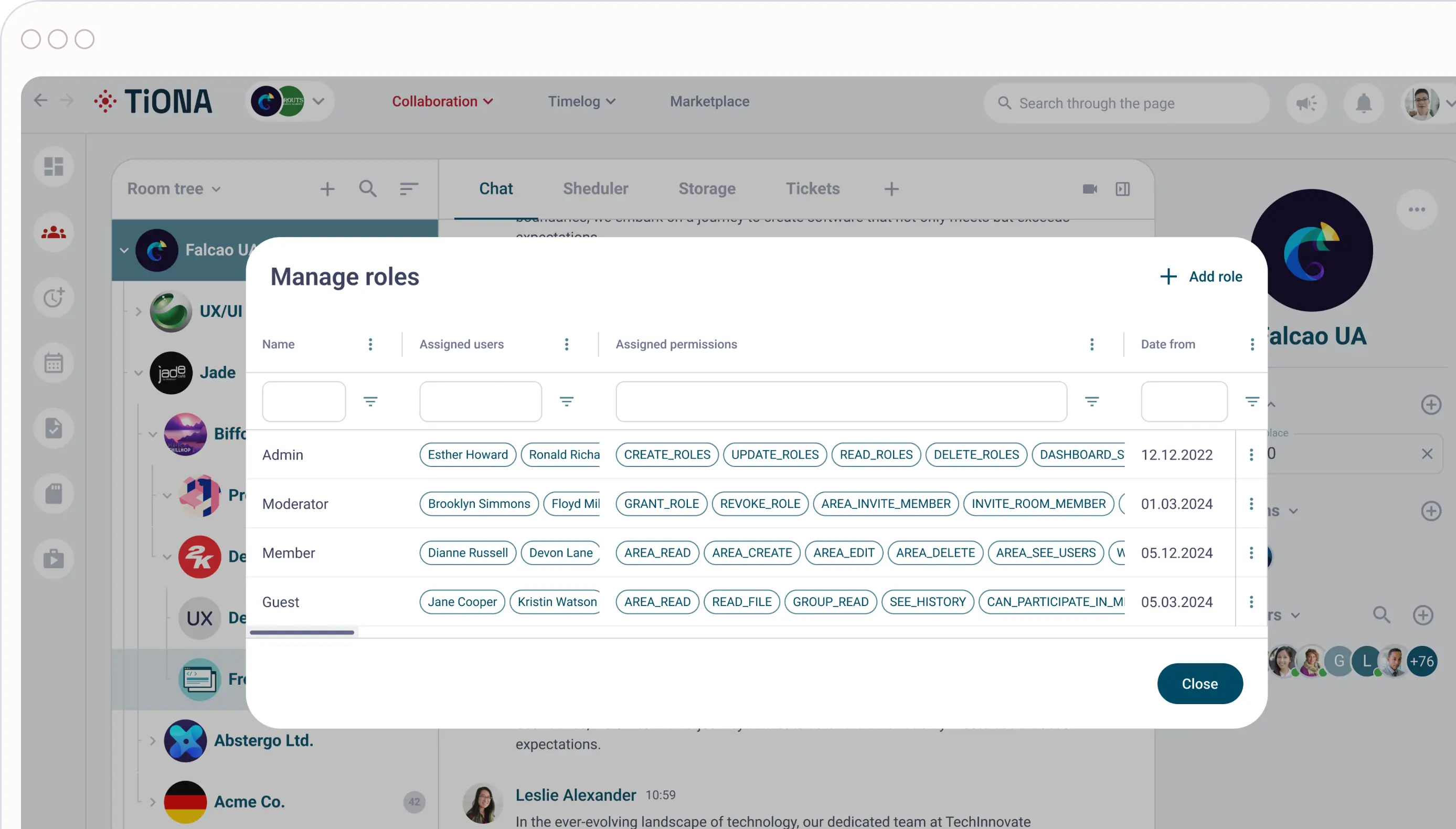Open Name column options menu
This screenshot has width=1456, height=829.
tap(370, 344)
